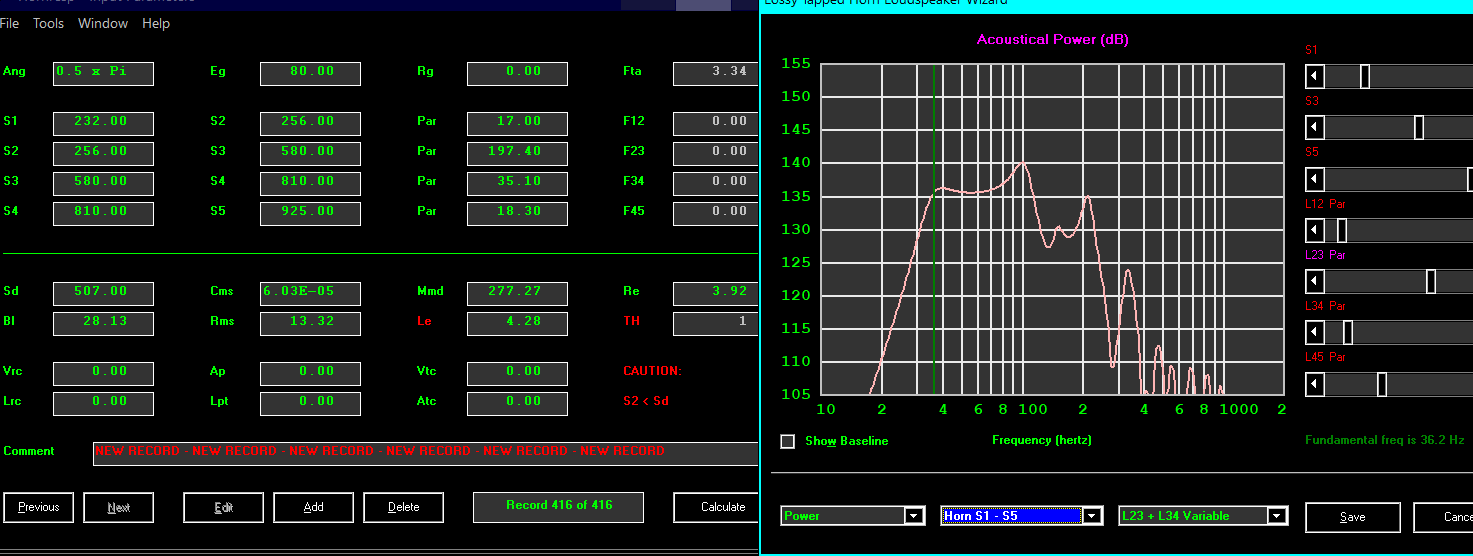Click the Cms field showing 6.03E-05
This screenshot has width=1473, height=556.
click(310, 293)
